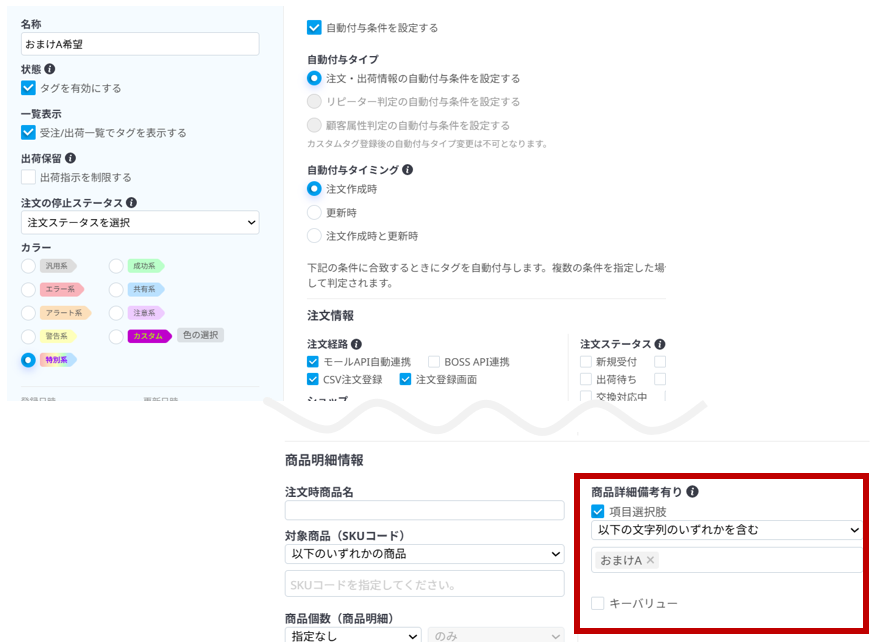Select the 成功系 color swatch
887x642 pixels.
[x=117, y=267]
